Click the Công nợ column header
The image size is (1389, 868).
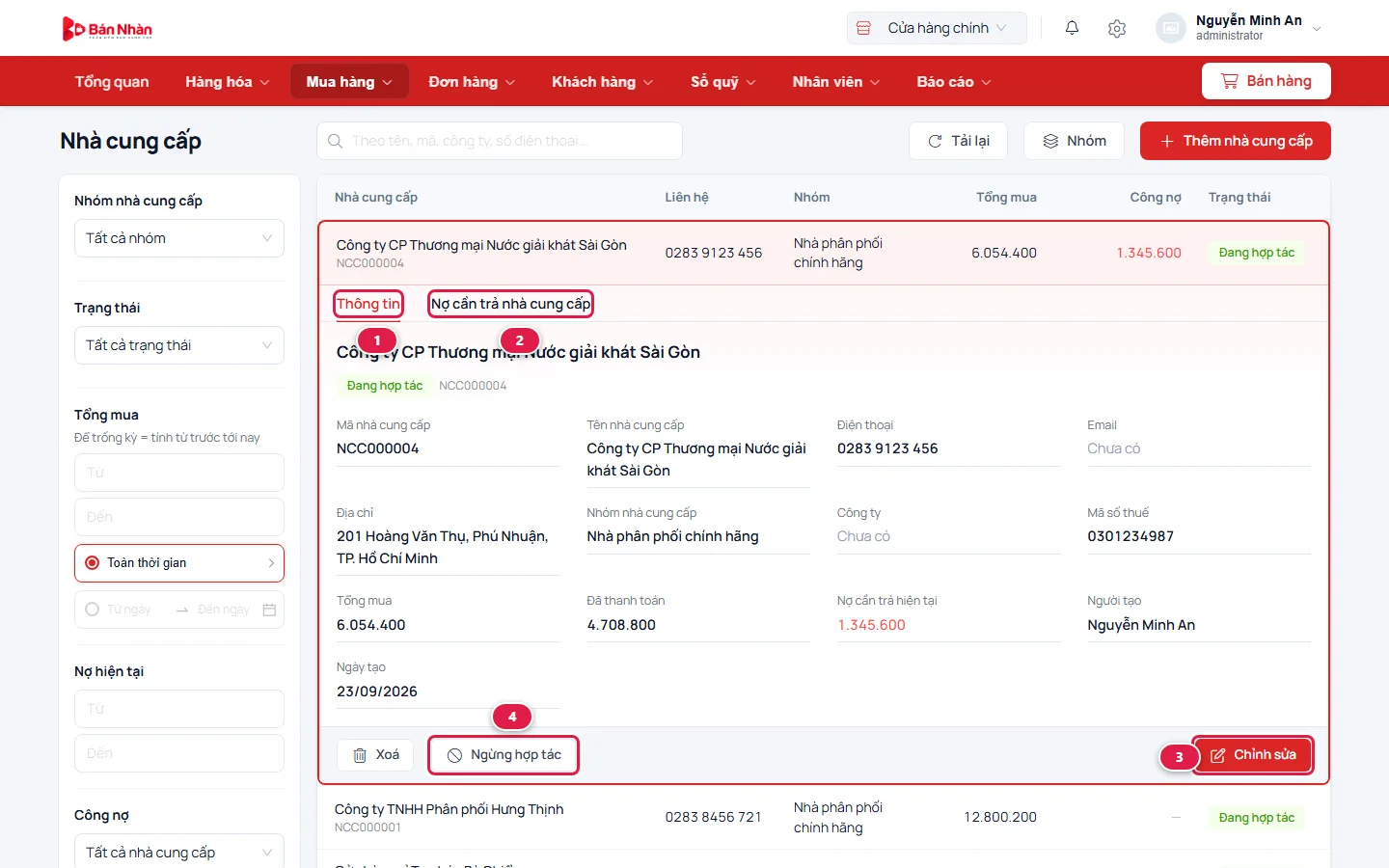click(x=1156, y=197)
